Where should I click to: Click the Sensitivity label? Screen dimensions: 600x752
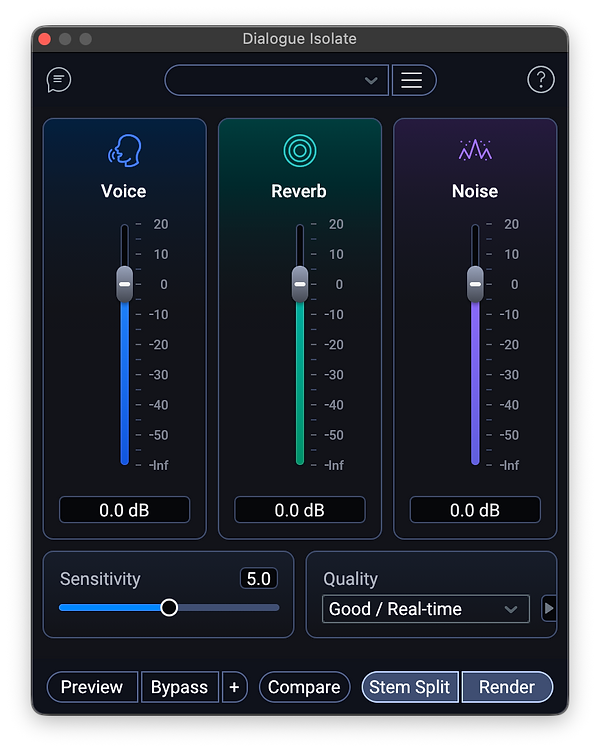click(100, 579)
